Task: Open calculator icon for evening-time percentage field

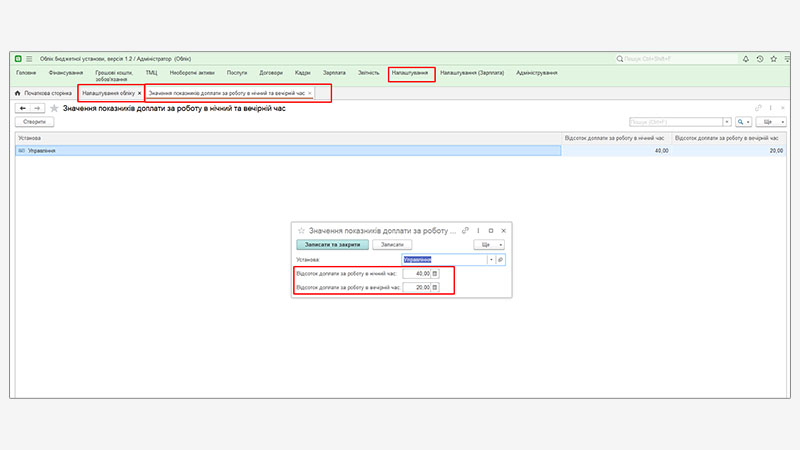Action: coord(435,287)
